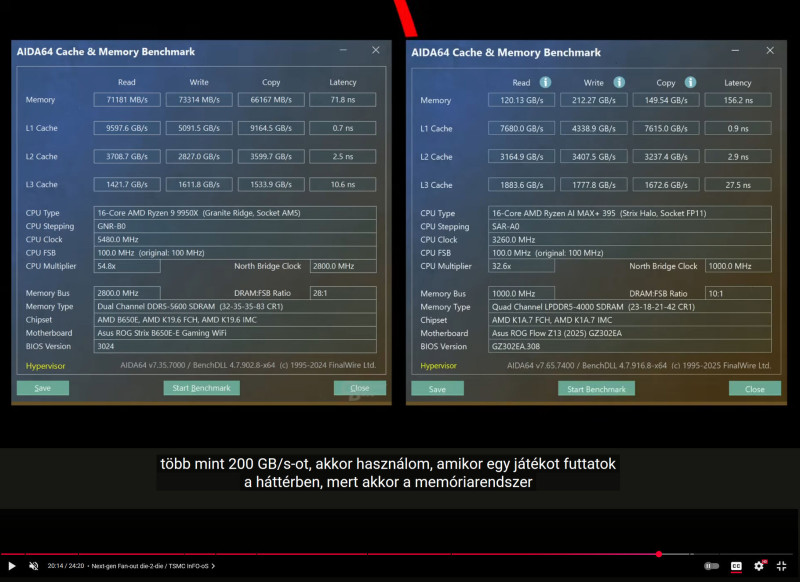Image resolution: width=800 pixels, height=582 pixels.
Task: Click the Motherboard field "Asus ROG Flow Z13 (2025) GZ302EA"
Action: (x=630, y=333)
